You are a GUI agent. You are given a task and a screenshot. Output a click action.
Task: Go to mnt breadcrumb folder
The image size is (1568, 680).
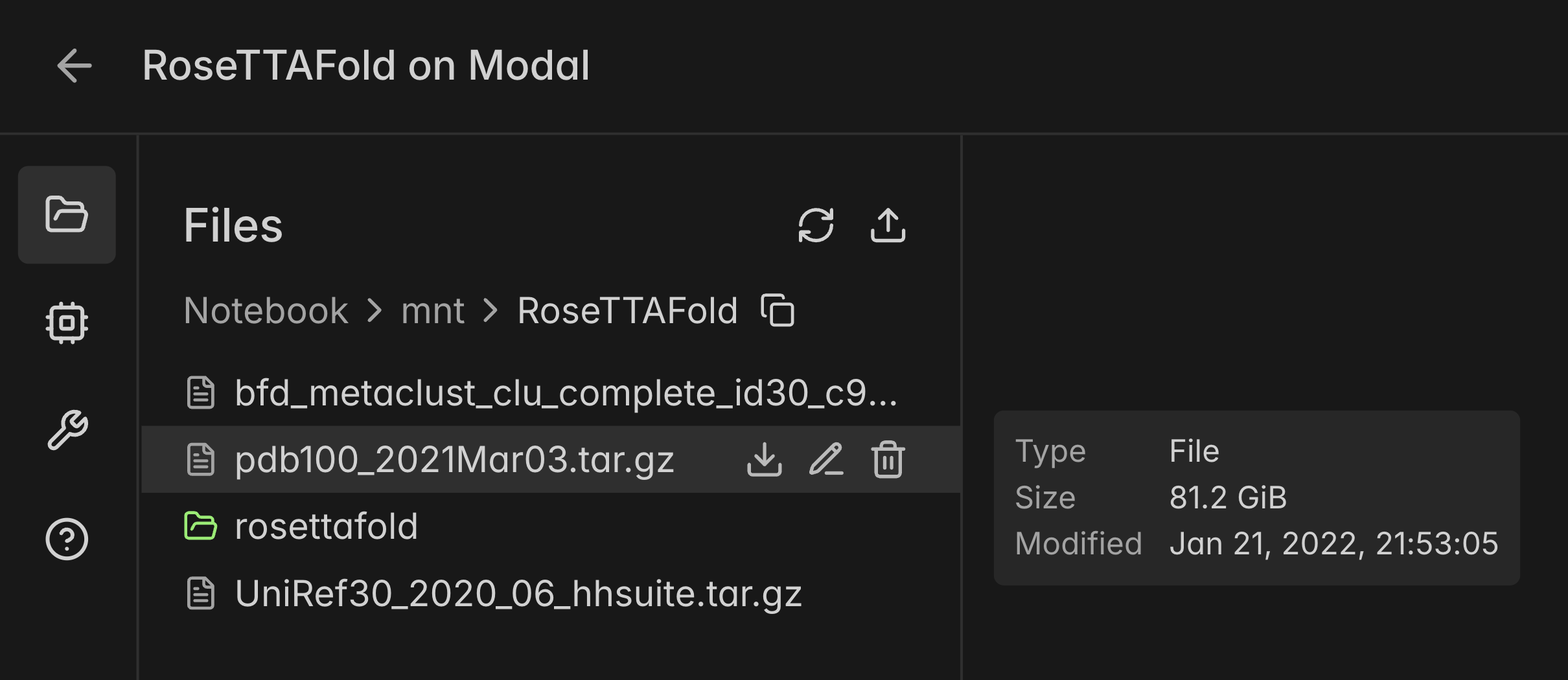tap(433, 310)
